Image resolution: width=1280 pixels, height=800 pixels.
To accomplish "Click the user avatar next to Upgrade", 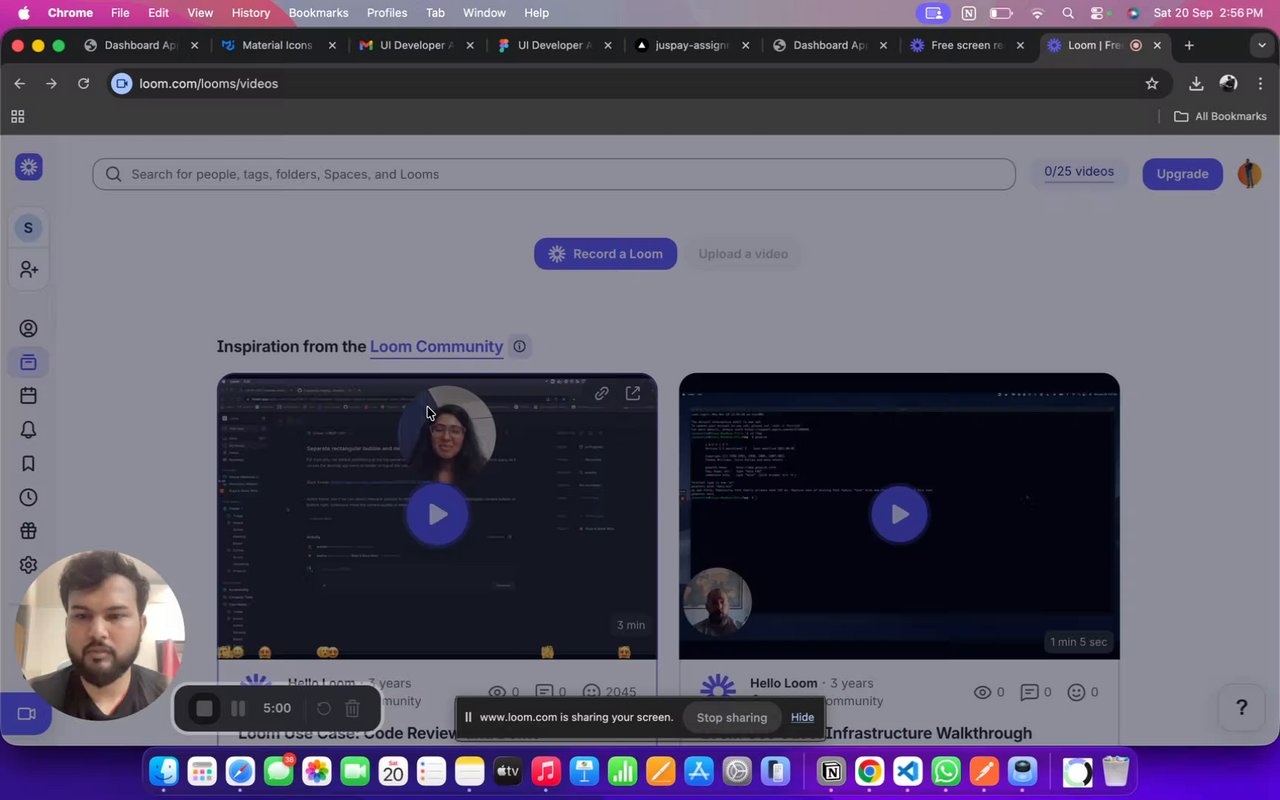I will [x=1249, y=173].
